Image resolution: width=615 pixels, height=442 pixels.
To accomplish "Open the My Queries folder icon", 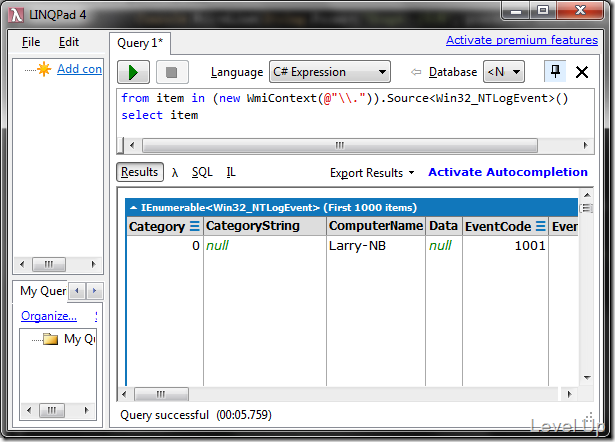I will click(x=50, y=339).
